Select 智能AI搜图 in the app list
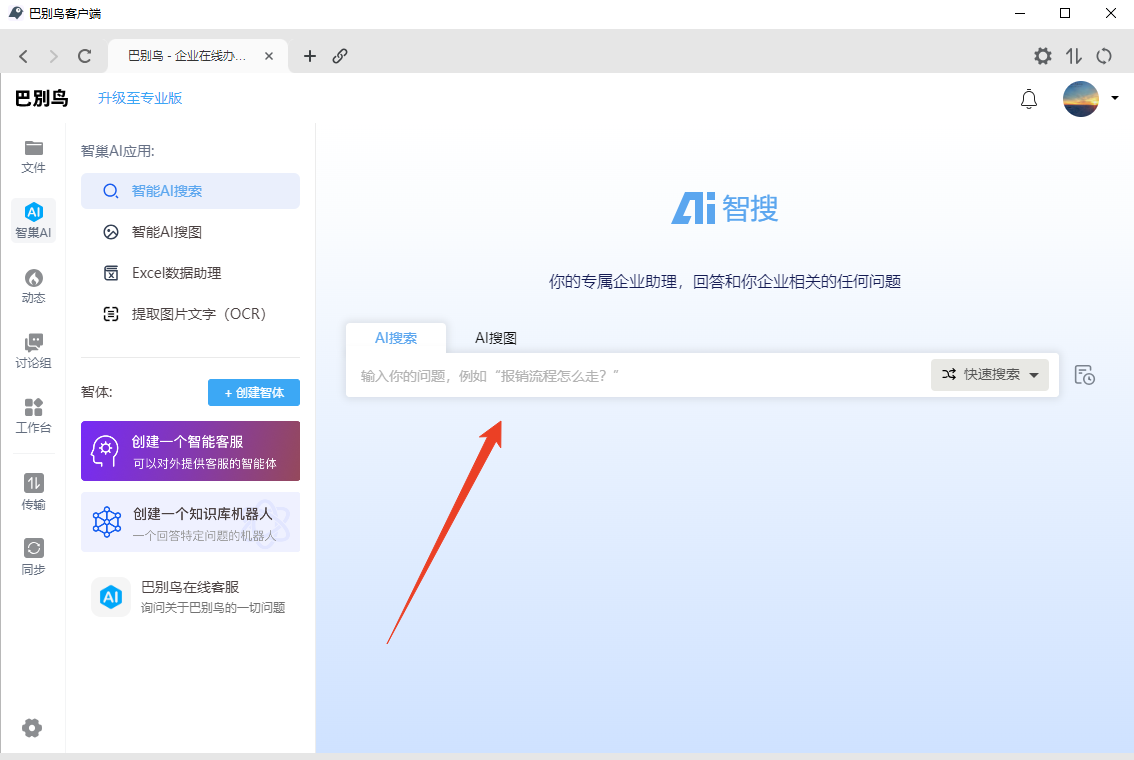This screenshot has height=760, width=1134. 190,232
